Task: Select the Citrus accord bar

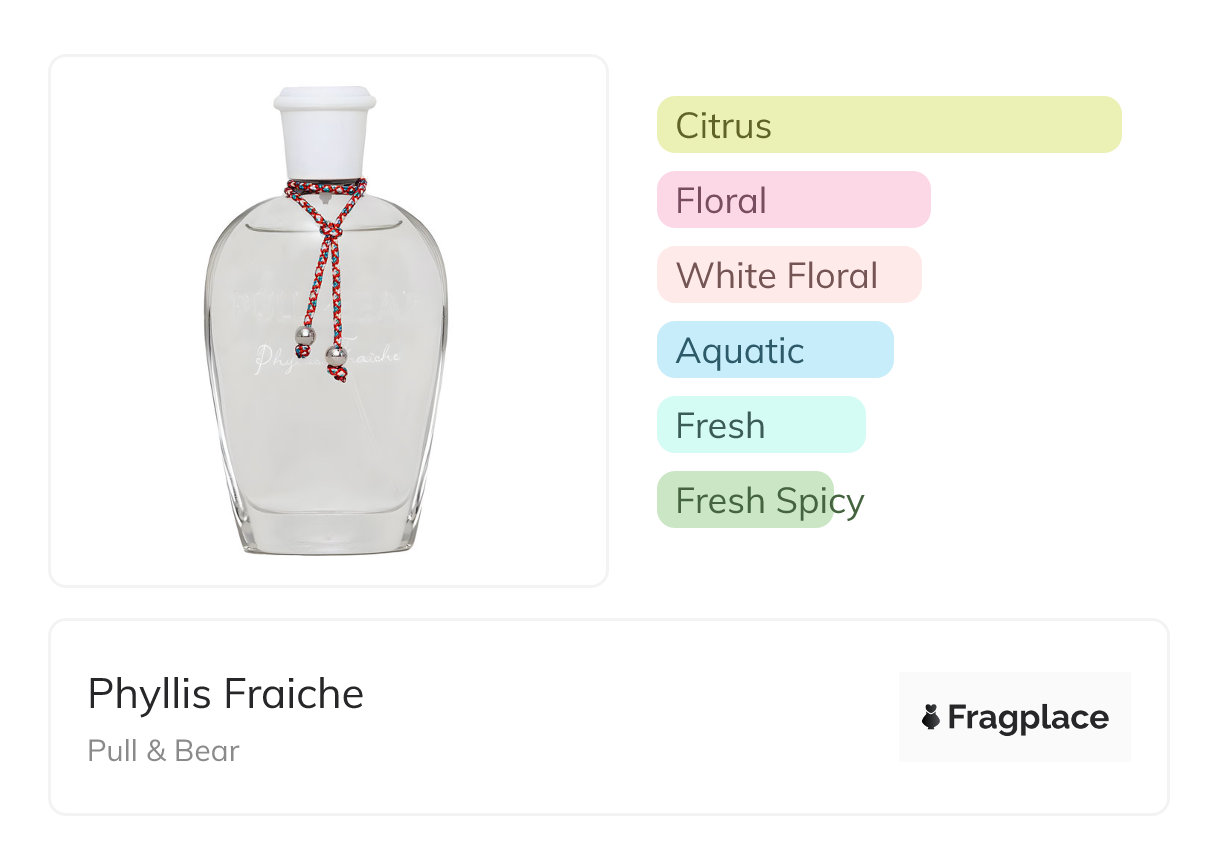Action: tap(889, 125)
